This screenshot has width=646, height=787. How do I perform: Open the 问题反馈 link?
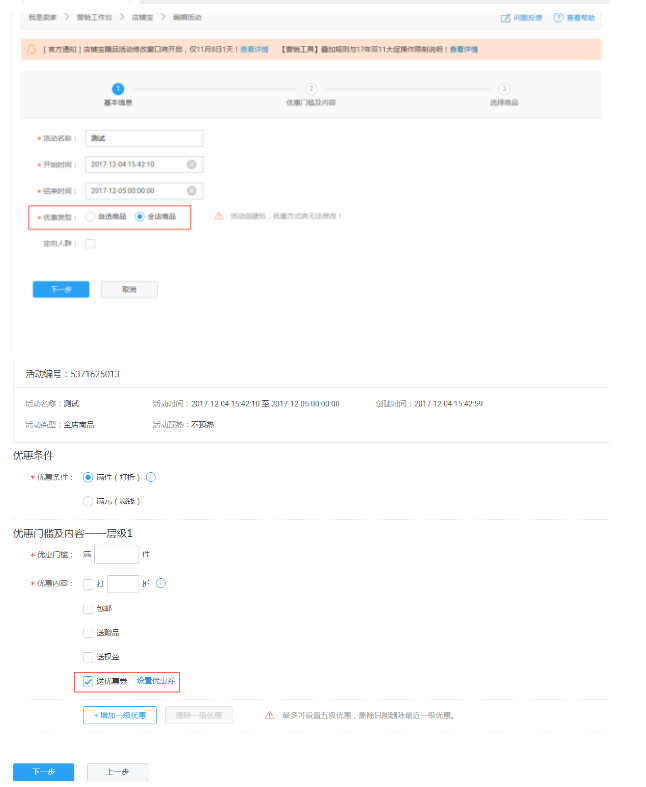528,18
